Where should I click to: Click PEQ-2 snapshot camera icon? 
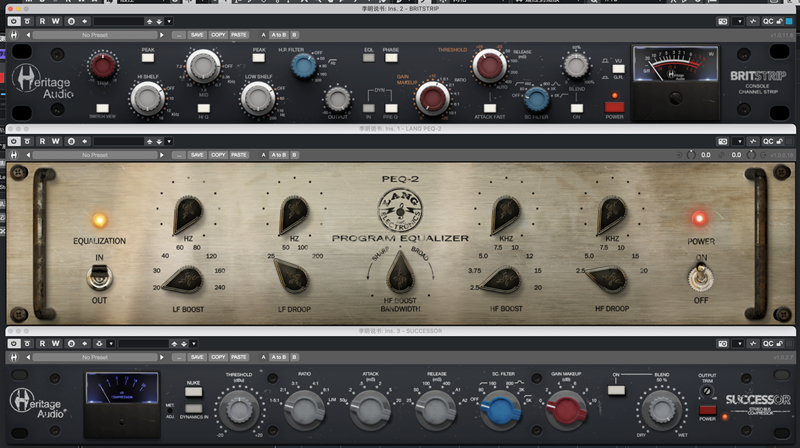722,141
